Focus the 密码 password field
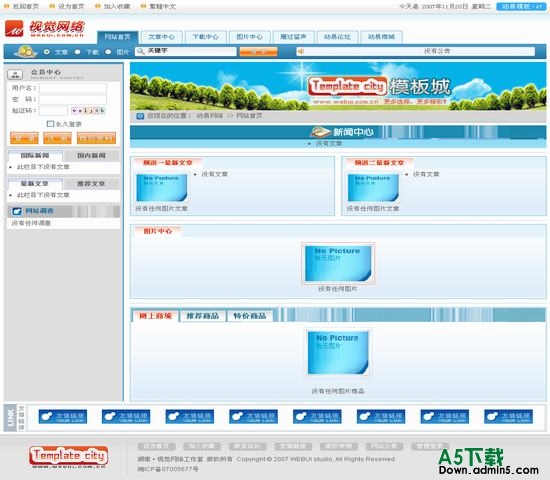 coord(73,99)
